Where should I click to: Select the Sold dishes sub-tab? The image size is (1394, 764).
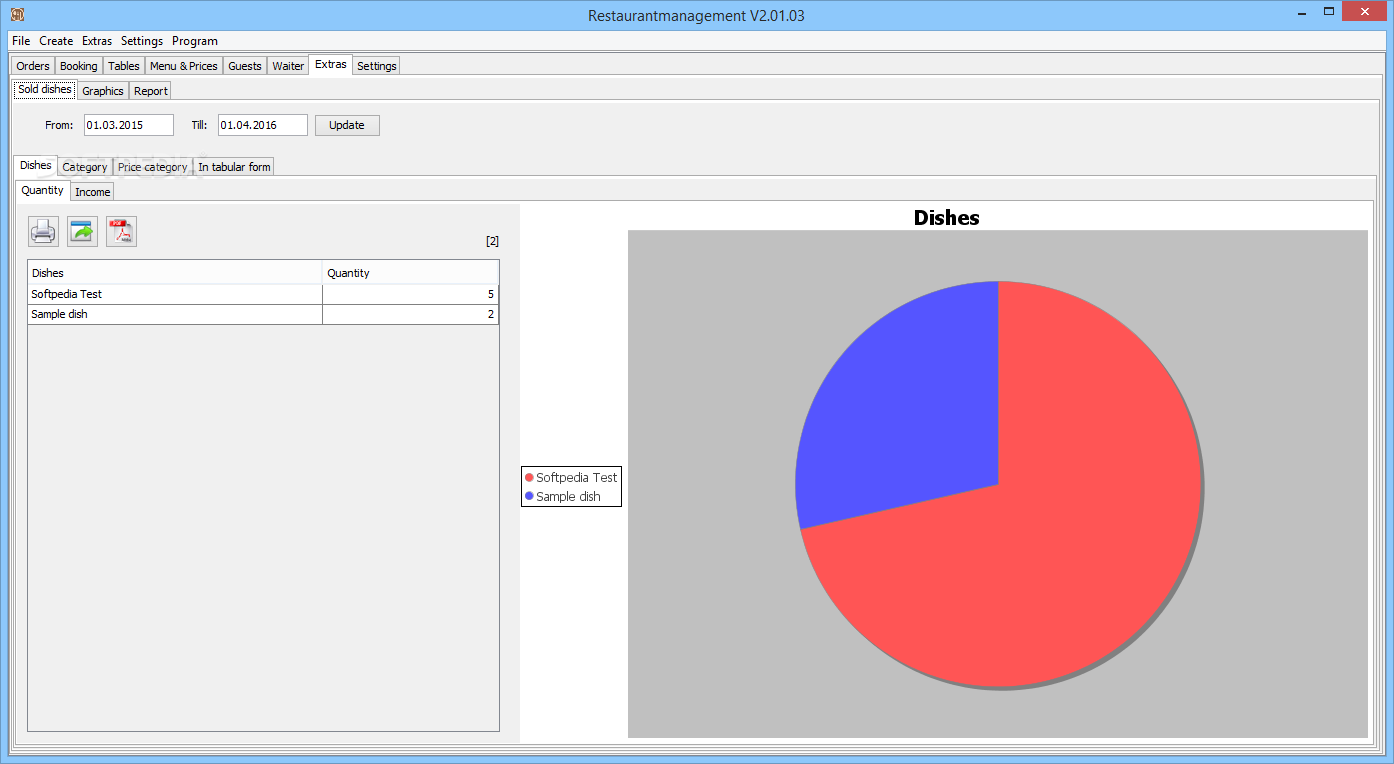[45, 89]
